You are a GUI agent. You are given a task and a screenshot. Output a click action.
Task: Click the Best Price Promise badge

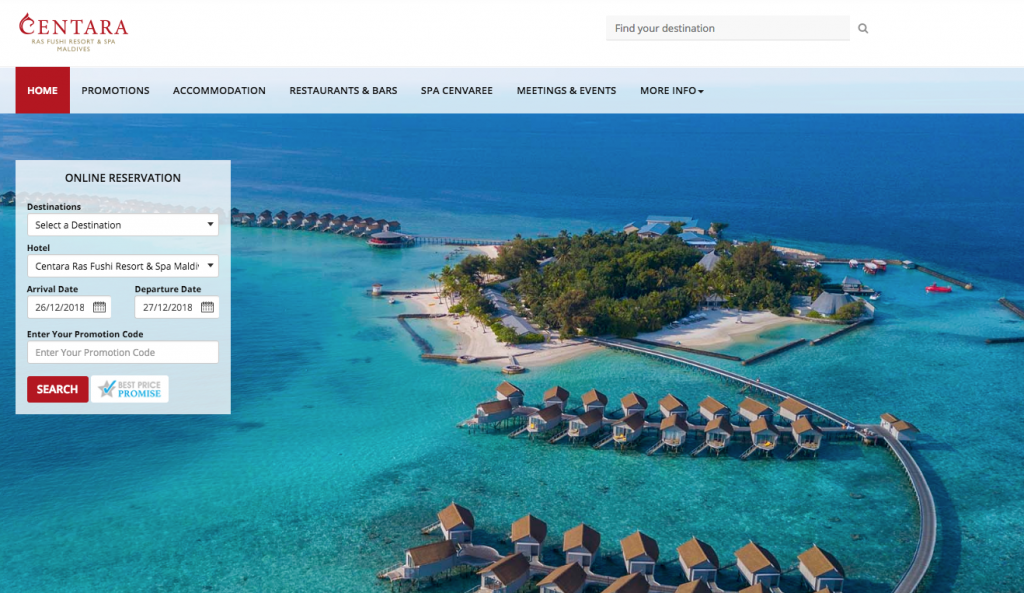coord(130,389)
